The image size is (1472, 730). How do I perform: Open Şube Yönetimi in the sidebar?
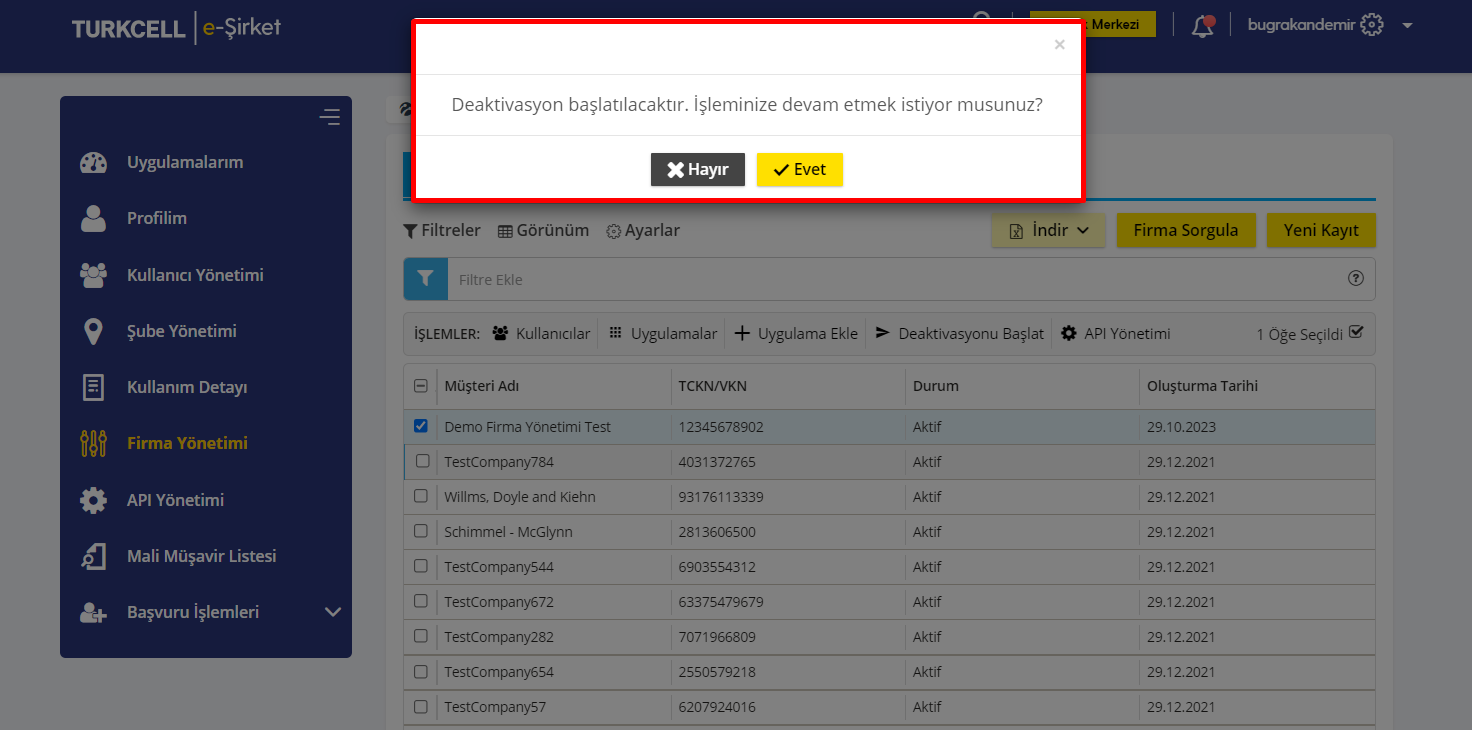(x=182, y=331)
